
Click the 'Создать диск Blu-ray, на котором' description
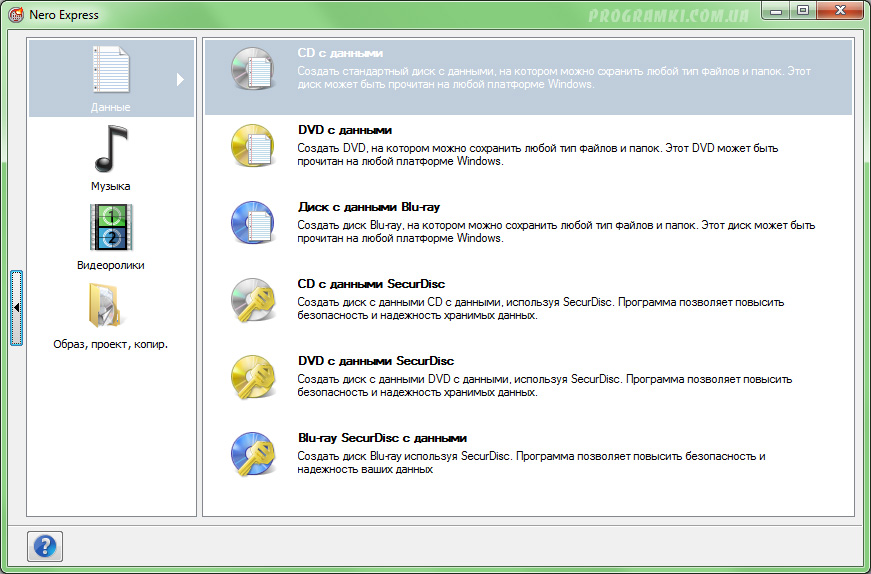click(x=556, y=232)
